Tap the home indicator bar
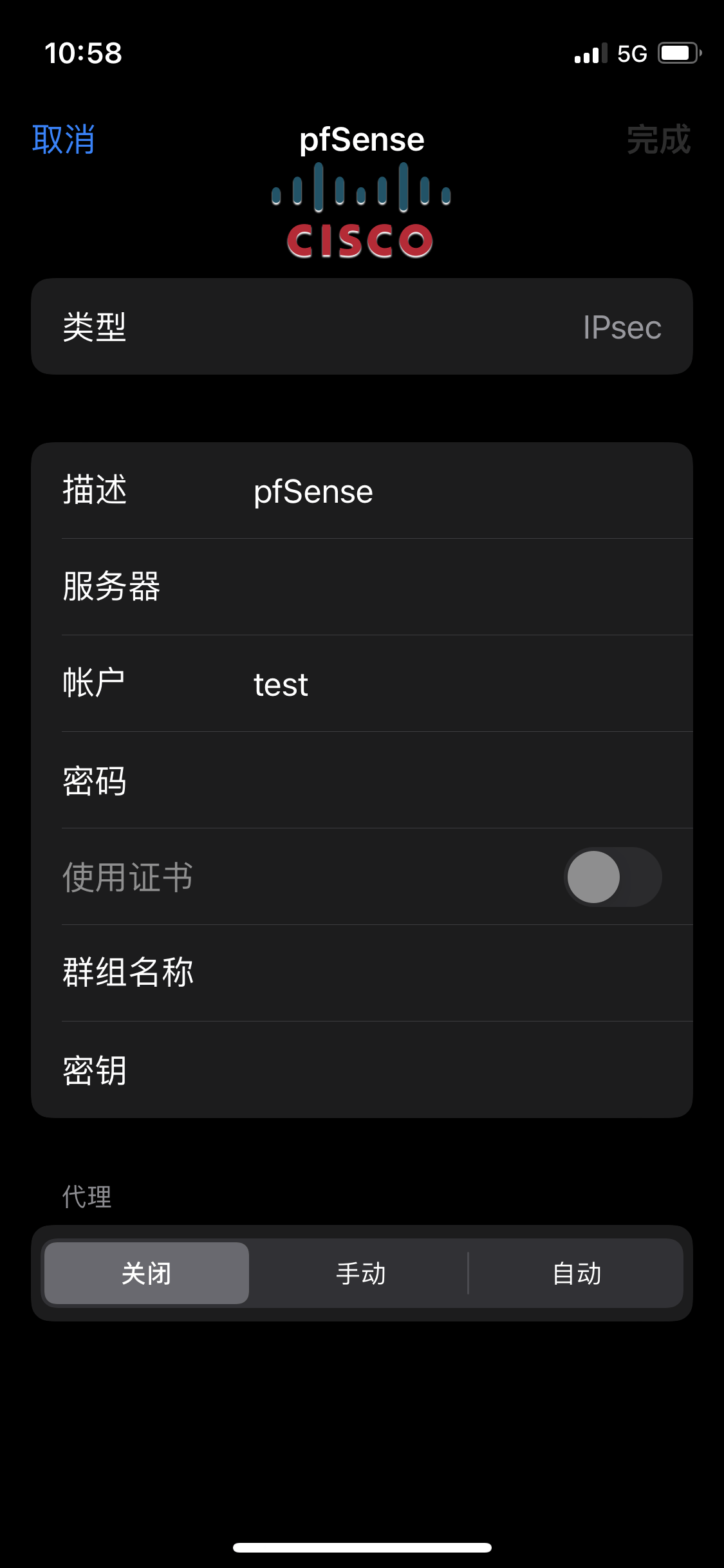This screenshot has width=724, height=1568. coord(362,1547)
